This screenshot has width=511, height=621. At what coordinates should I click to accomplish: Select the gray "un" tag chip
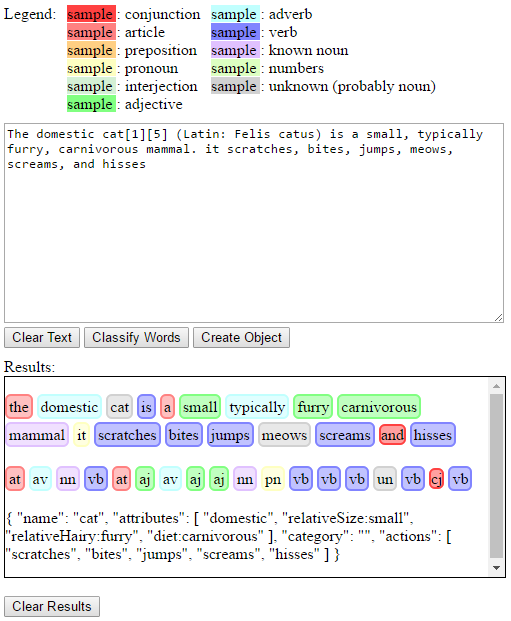coord(385,479)
